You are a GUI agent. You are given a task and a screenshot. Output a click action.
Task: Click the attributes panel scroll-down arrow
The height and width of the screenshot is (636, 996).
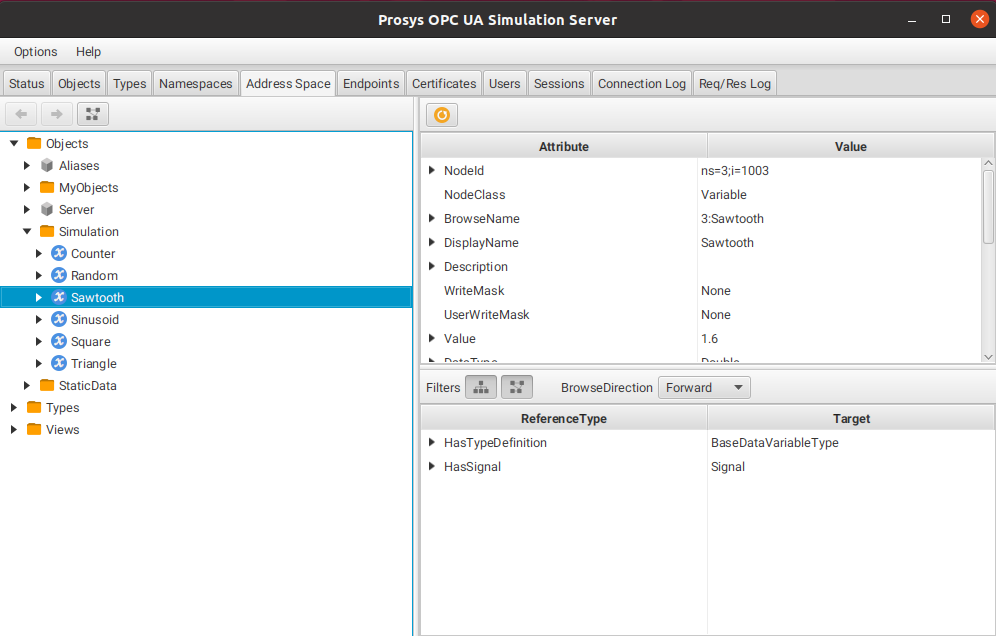pyautogui.click(x=988, y=356)
